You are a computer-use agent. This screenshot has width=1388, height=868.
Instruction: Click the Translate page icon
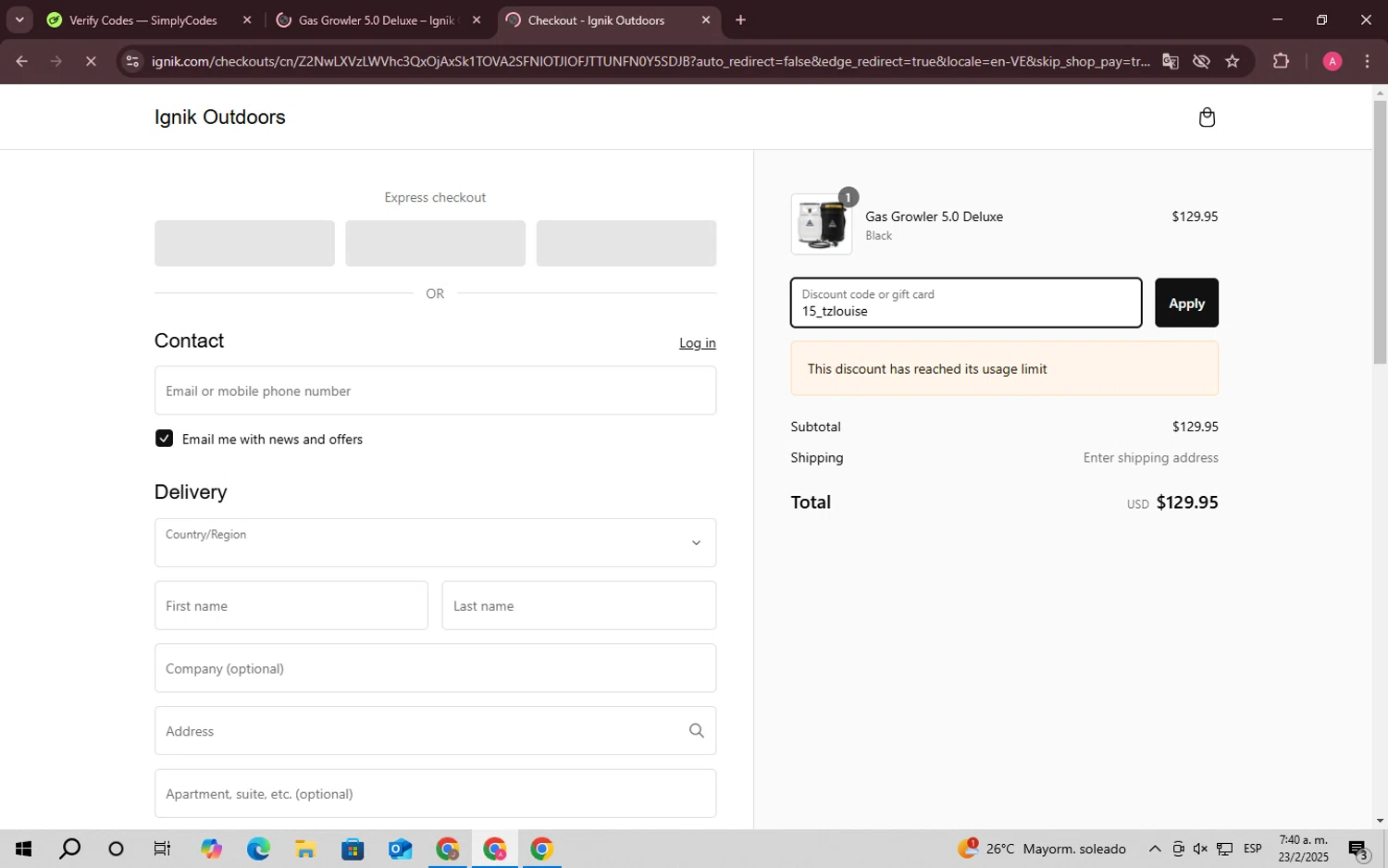tap(1171, 61)
